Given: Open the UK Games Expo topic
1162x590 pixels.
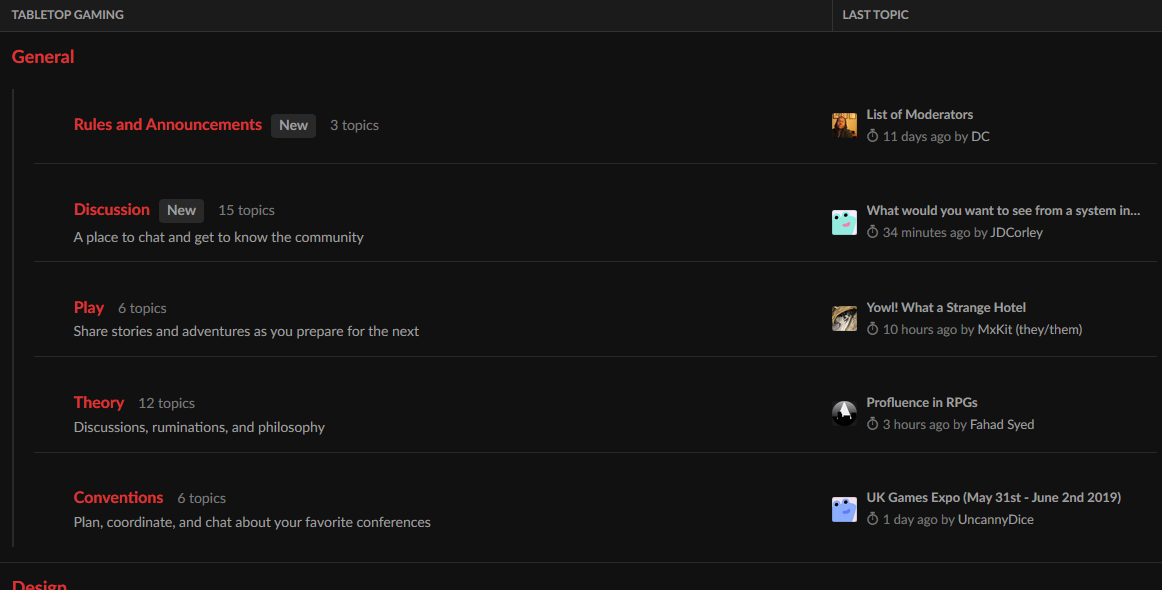Looking at the screenshot, I should coord(994,497).
